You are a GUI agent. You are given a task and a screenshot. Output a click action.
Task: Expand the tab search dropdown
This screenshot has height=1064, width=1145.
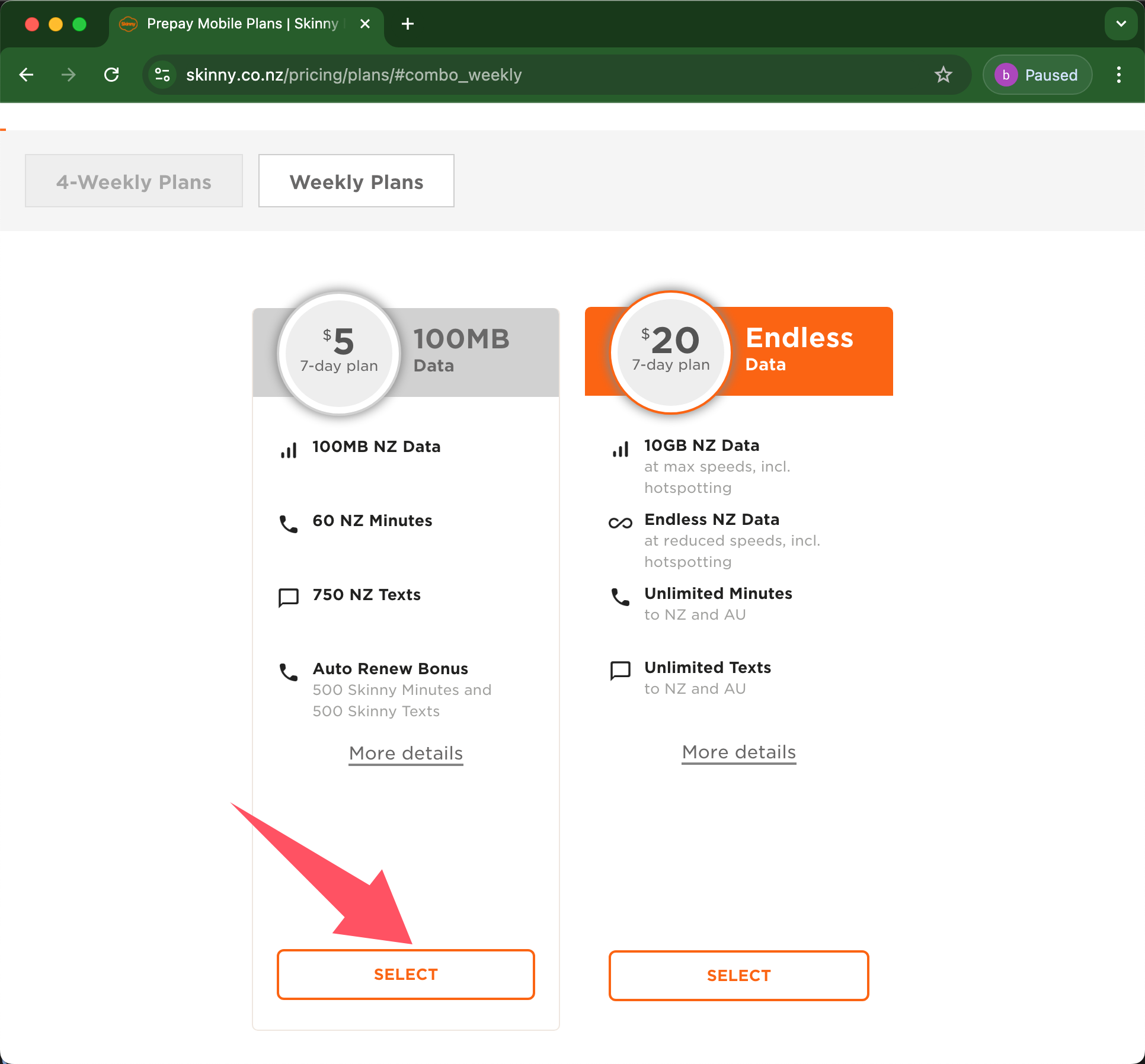1121,24
